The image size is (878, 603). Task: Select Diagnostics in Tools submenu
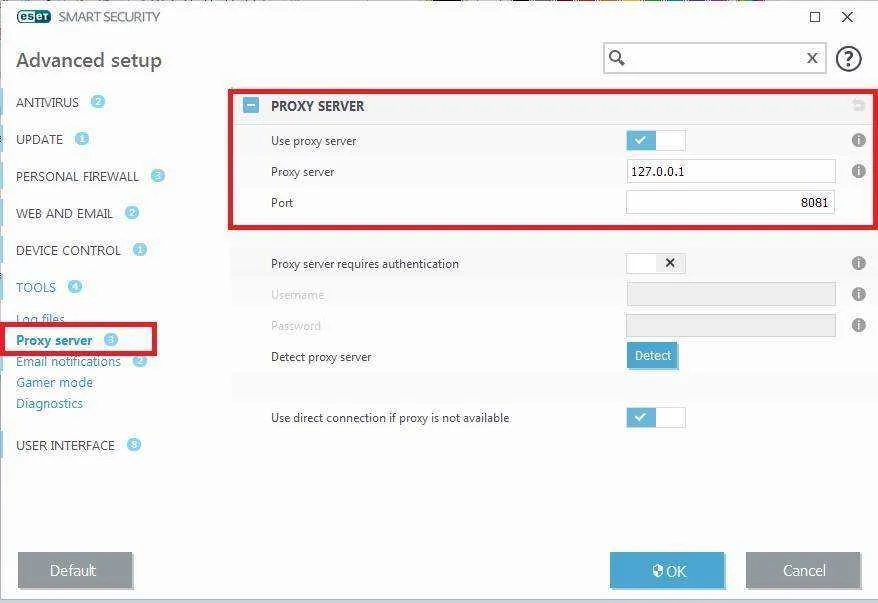click(49, 403)
